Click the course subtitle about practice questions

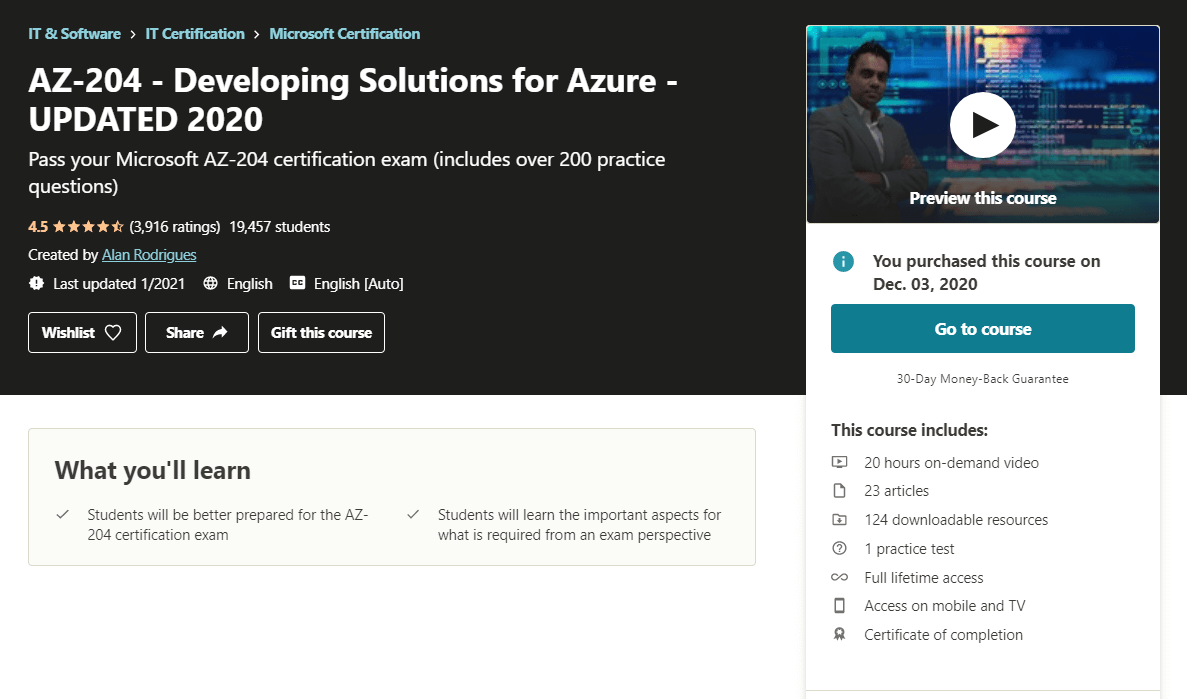tap(347, 173)
